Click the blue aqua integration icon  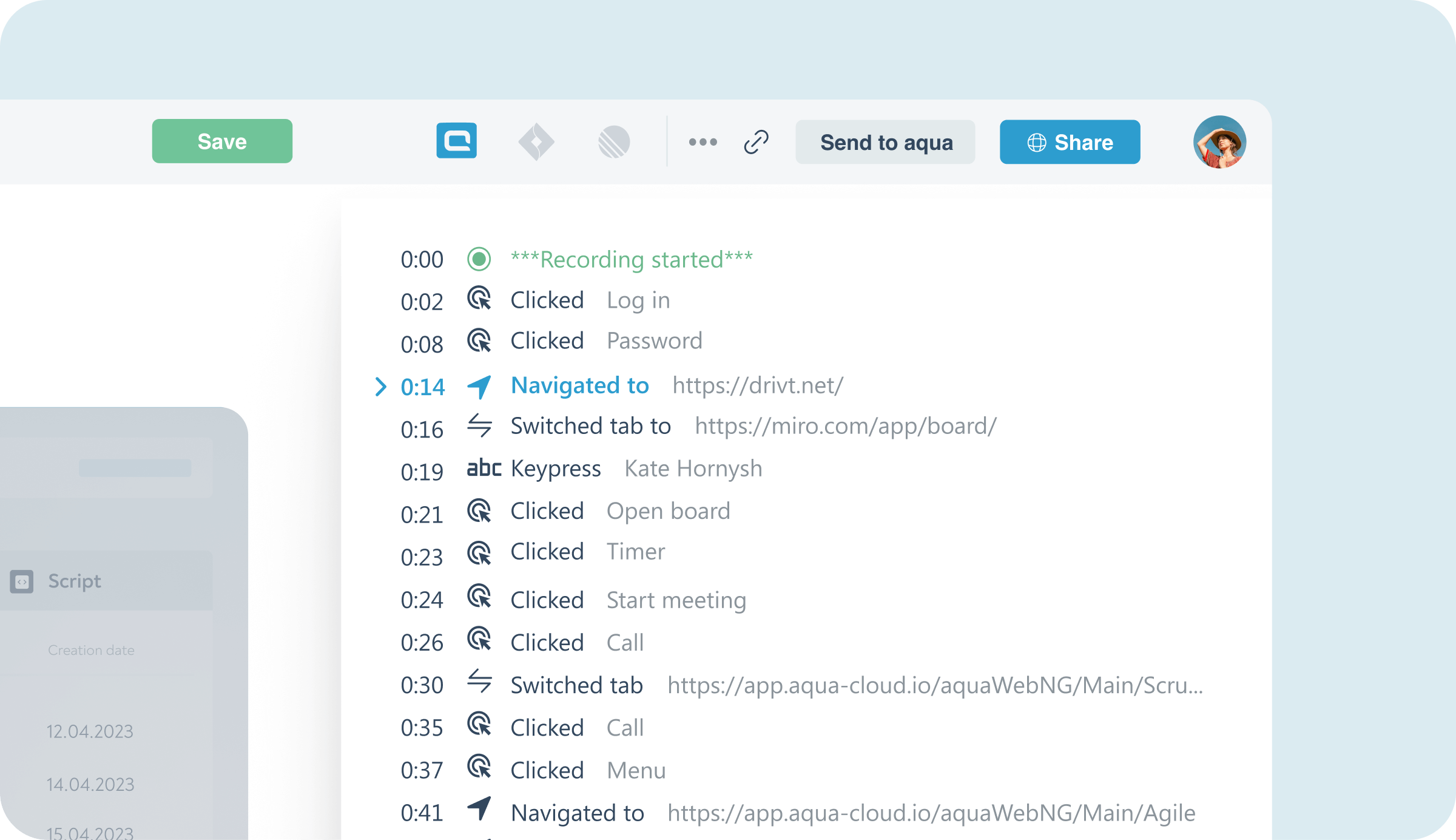click(456, 141)
